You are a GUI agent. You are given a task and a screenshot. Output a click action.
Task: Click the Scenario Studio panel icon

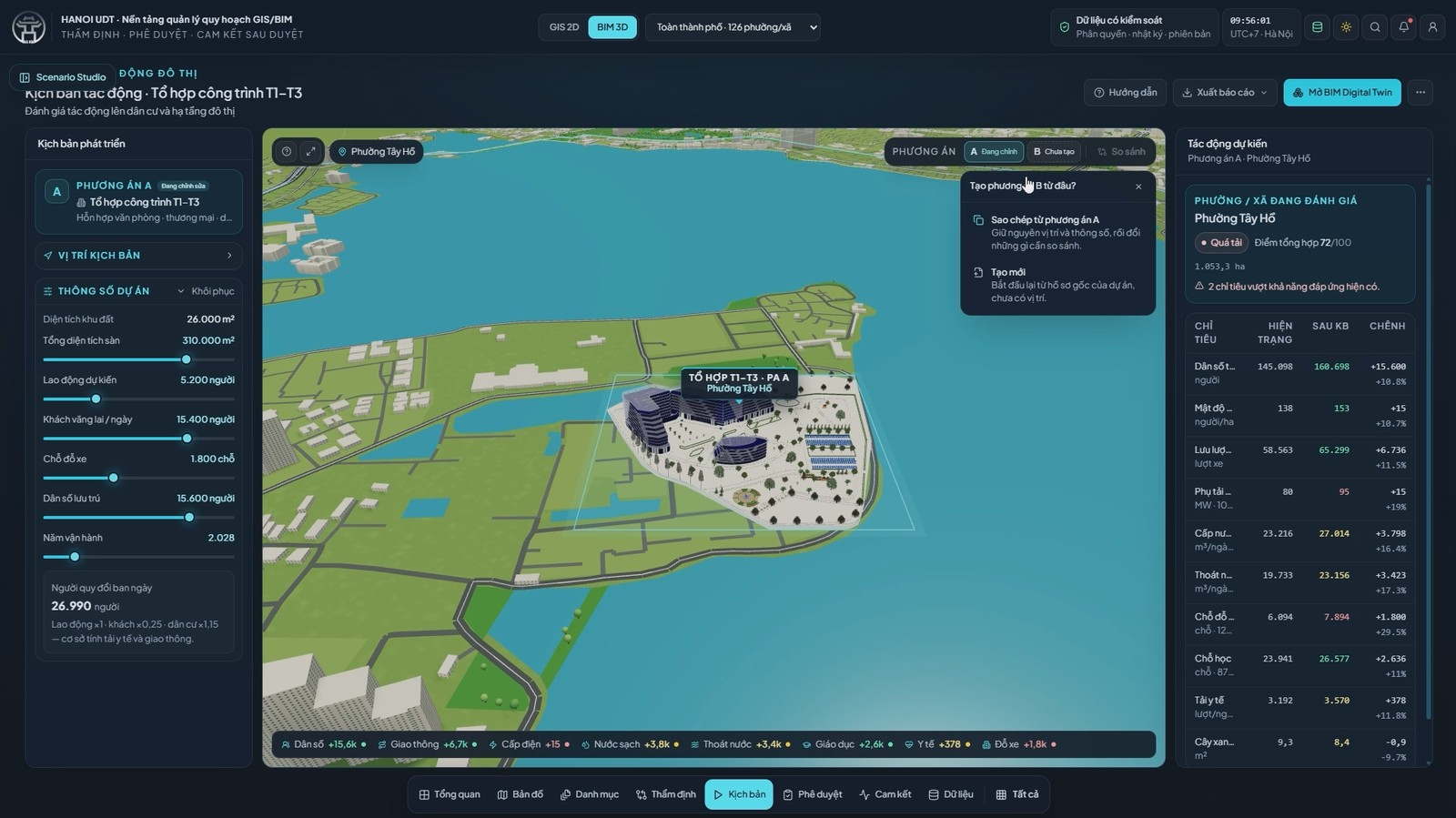pyautogui.click(x=25, y=77)
